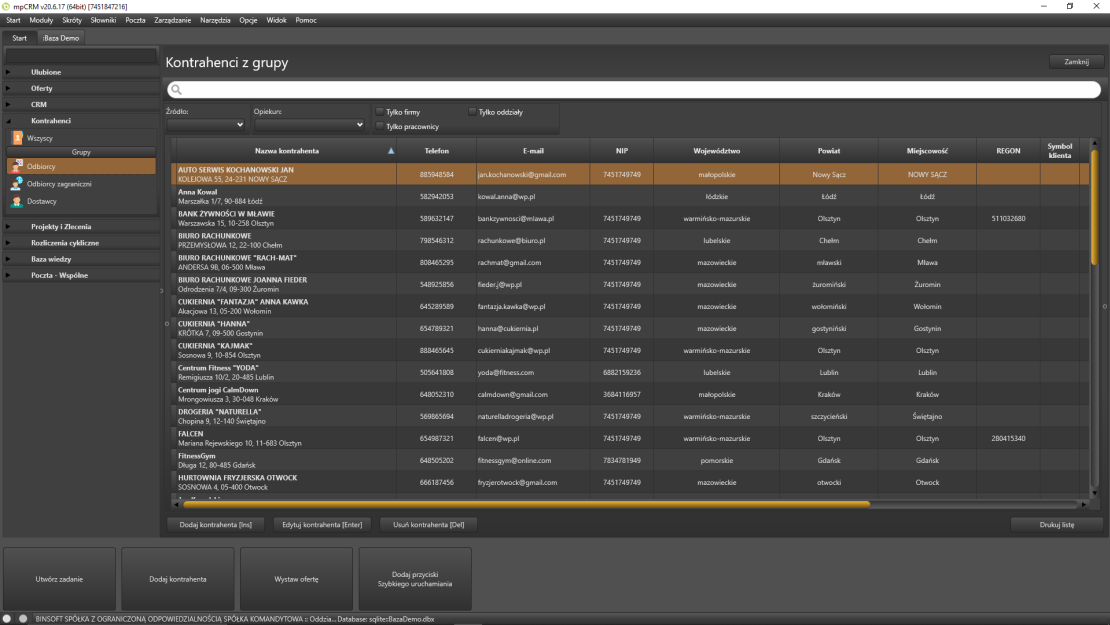The width and height of the screenshot is (1110, 625).
Task: Click the Wystaw ofertę quick-launch tile
Action: pyautogui.click(x=297, y=579)
